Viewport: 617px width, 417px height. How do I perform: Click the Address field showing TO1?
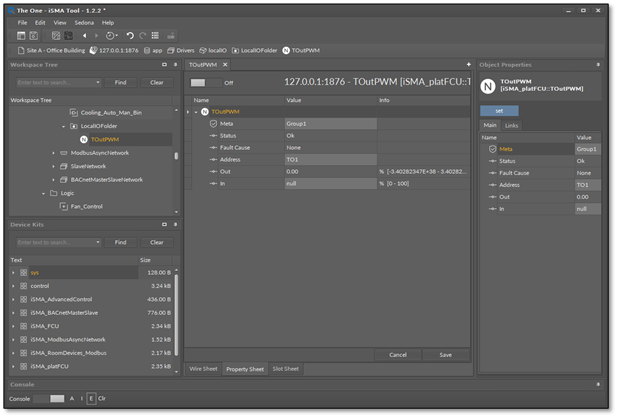330,159
